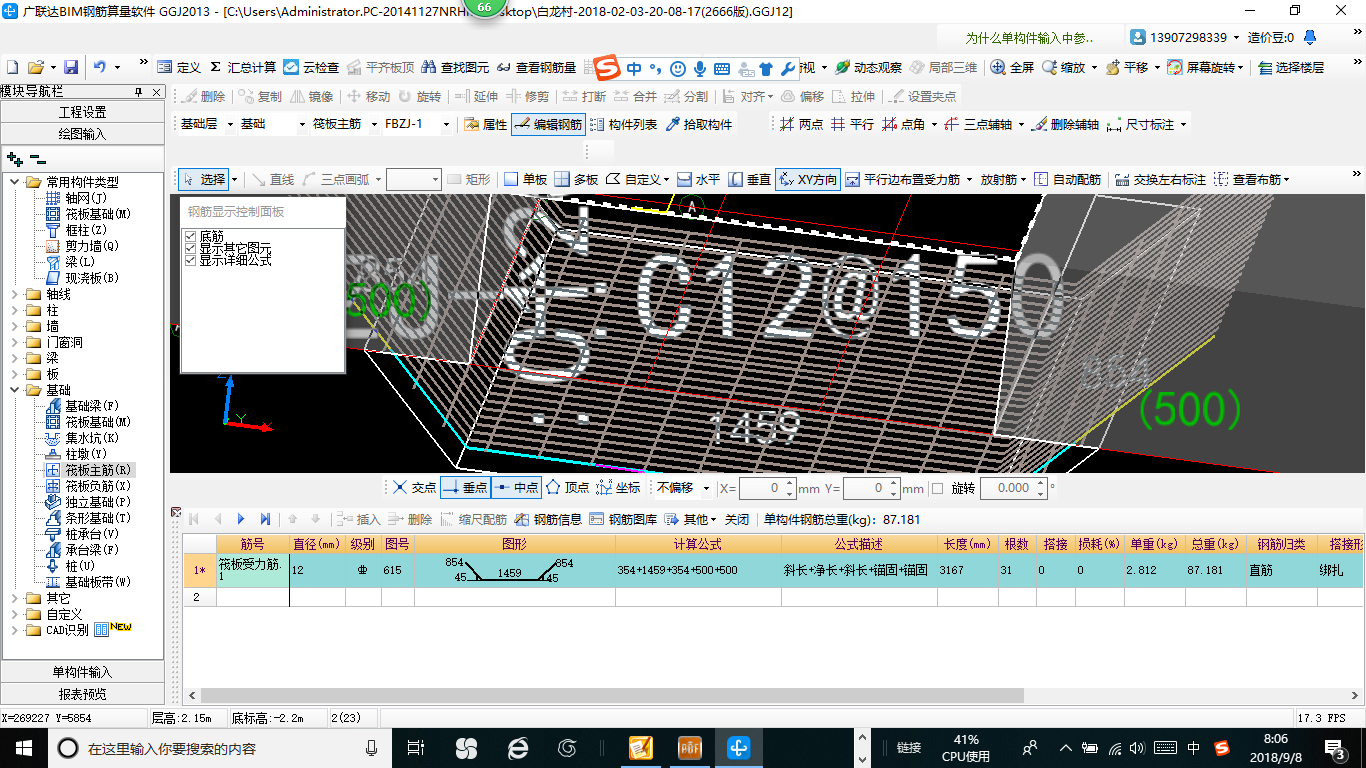Uncheck 显示详细公式 checkbox
The width and height of the screenshot is (1366, 768).
point(190,260)
